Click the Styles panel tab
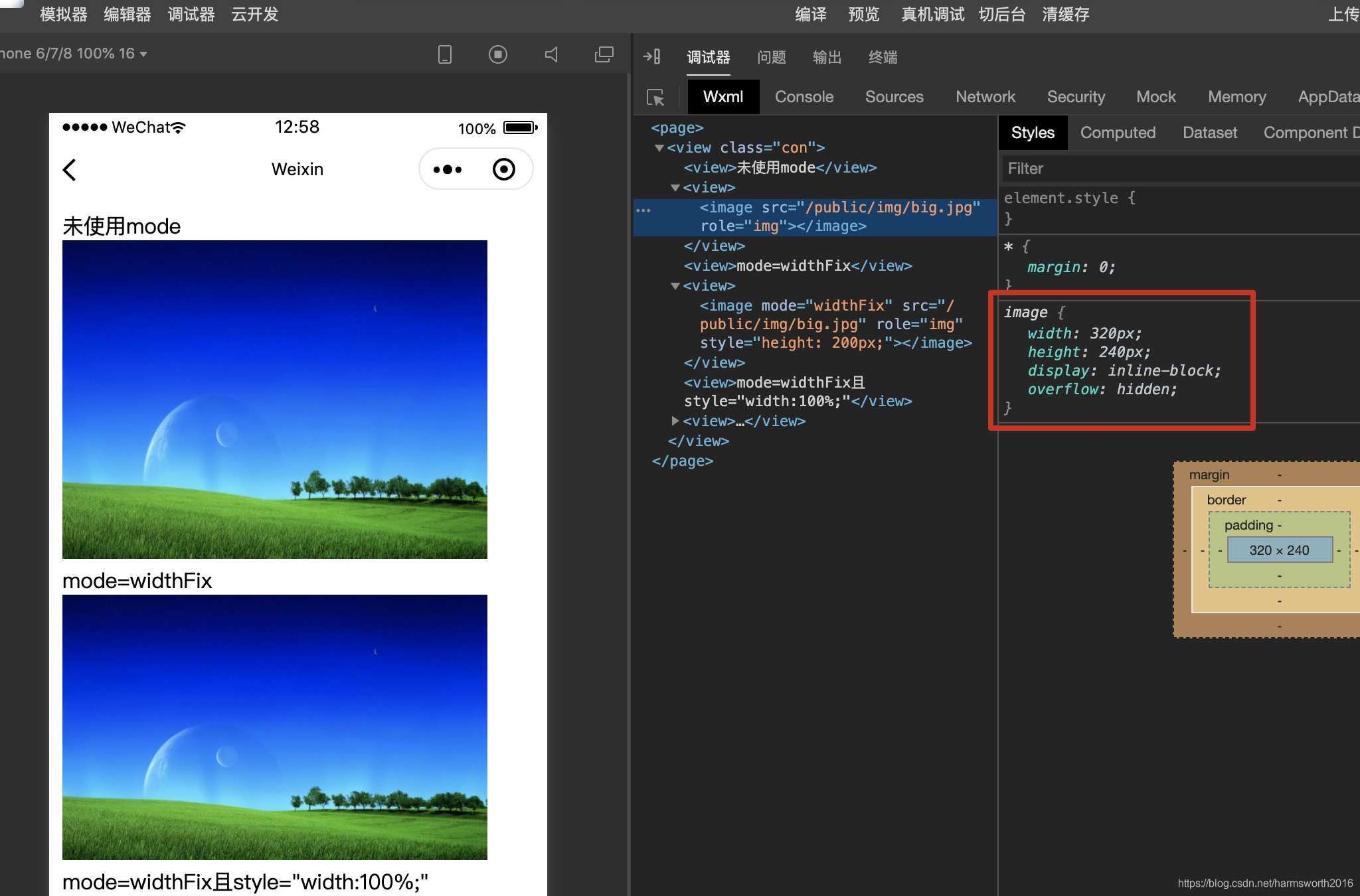 [x=1032, y=131]
